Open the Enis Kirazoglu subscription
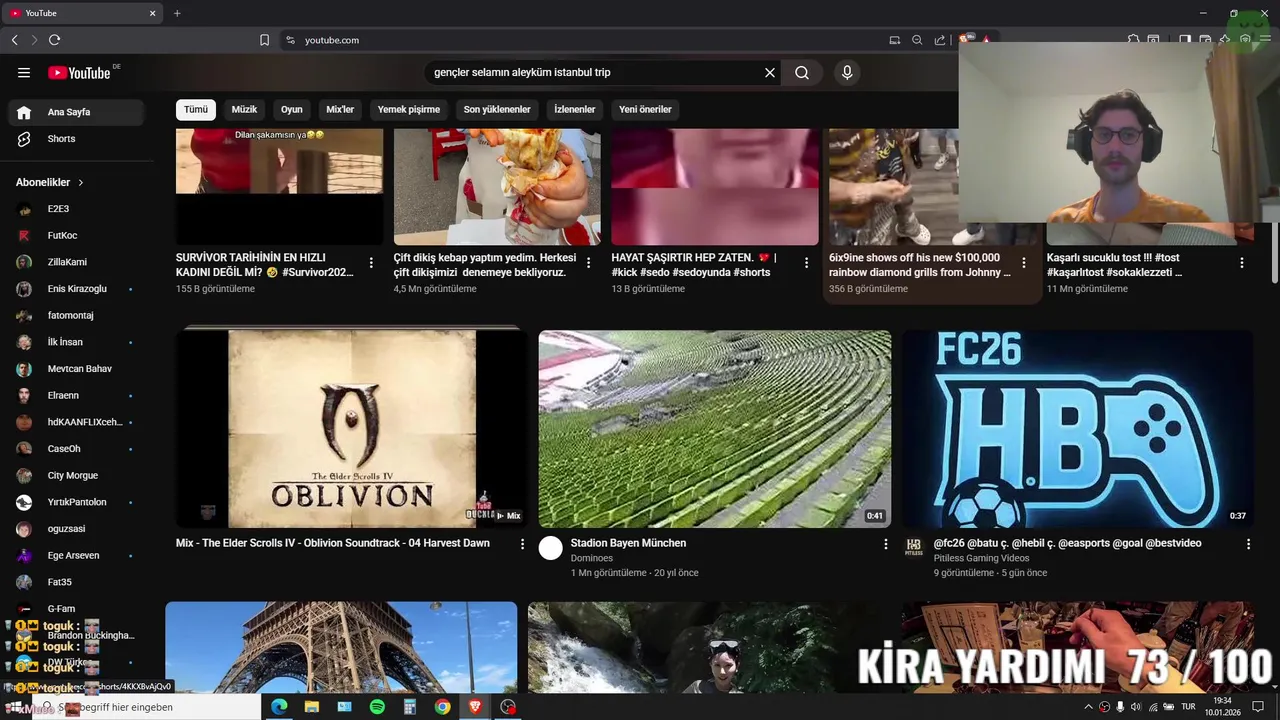Screen dimensions: 1280x720 coord(76,289)
